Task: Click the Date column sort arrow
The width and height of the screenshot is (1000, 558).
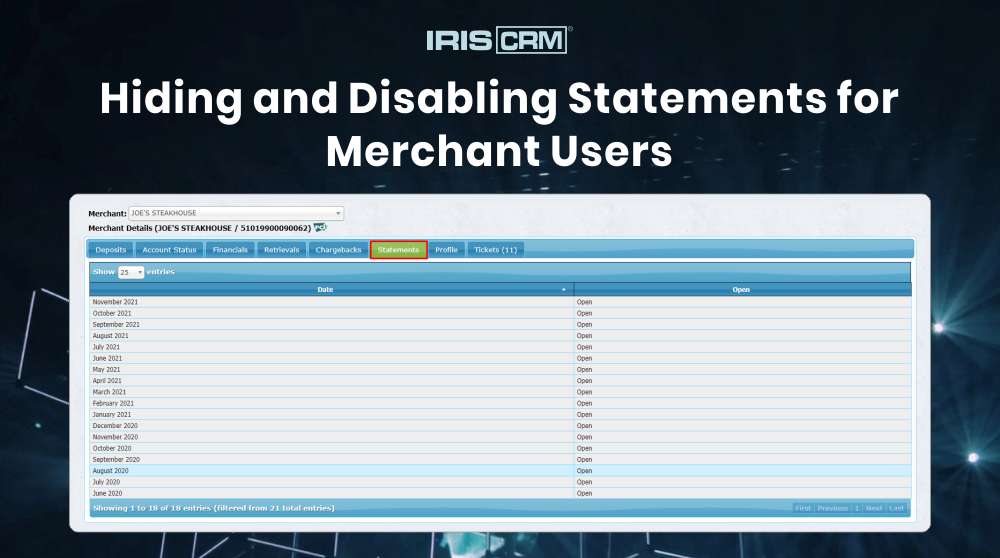Action: tap(564, 290)
